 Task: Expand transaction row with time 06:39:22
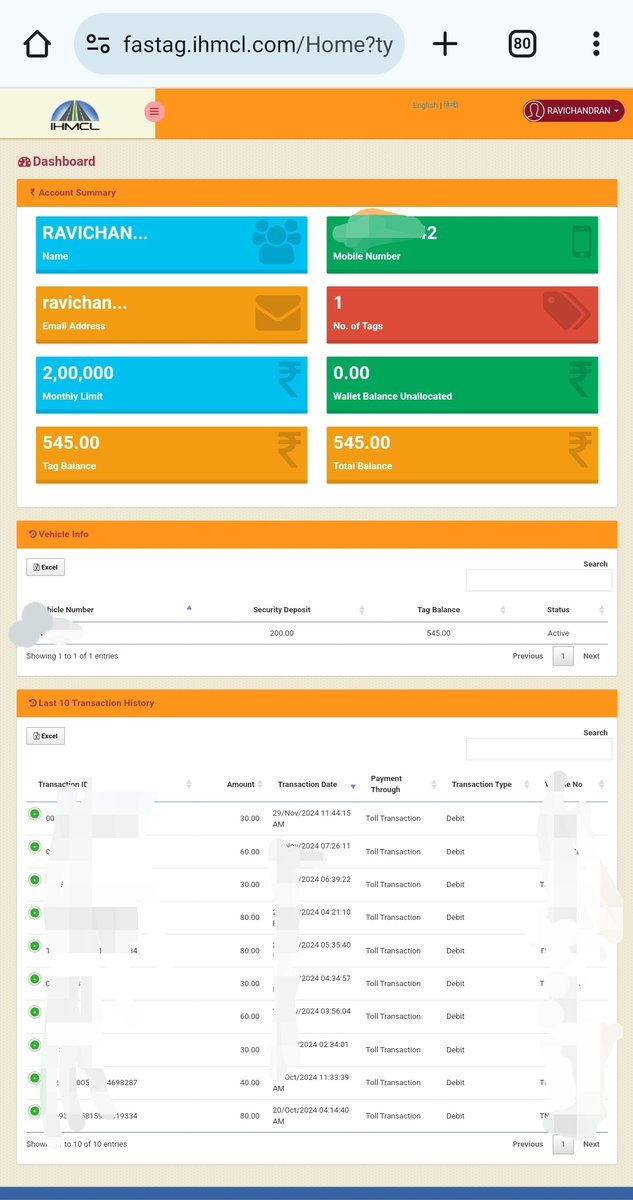click(x=34, y=880)
